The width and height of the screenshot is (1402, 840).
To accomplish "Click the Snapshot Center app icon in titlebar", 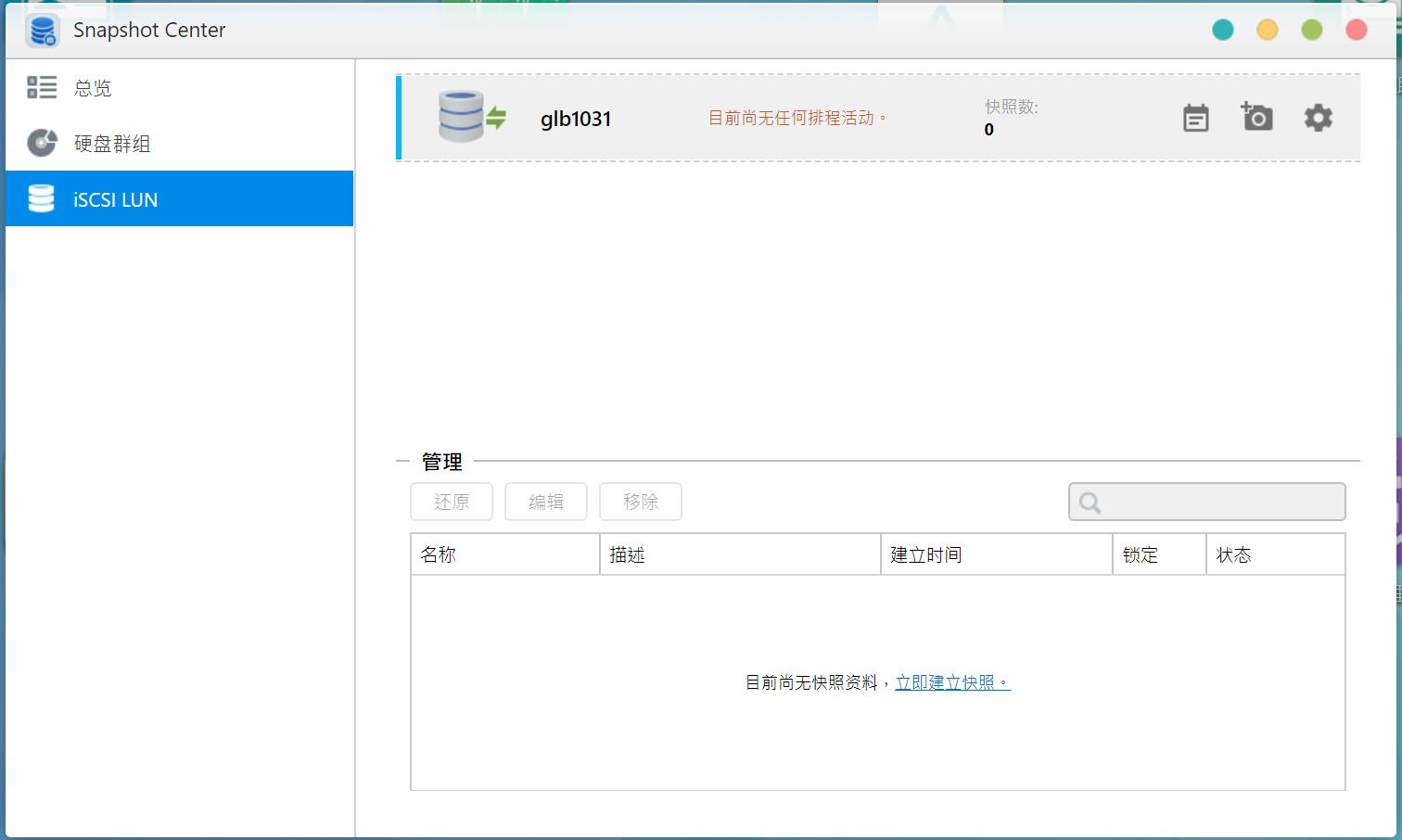I will point(41,30).
